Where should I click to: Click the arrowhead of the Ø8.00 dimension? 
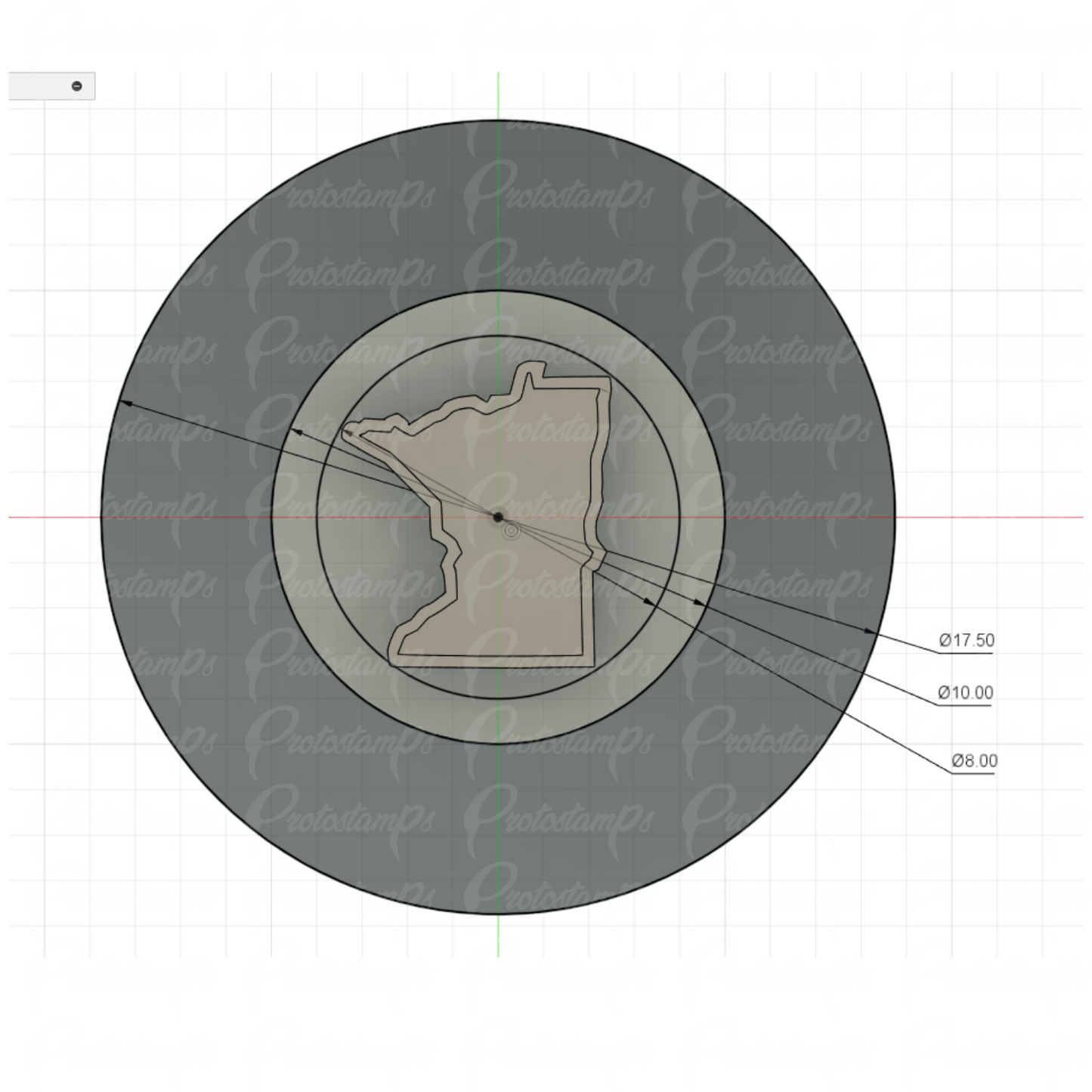649,601
